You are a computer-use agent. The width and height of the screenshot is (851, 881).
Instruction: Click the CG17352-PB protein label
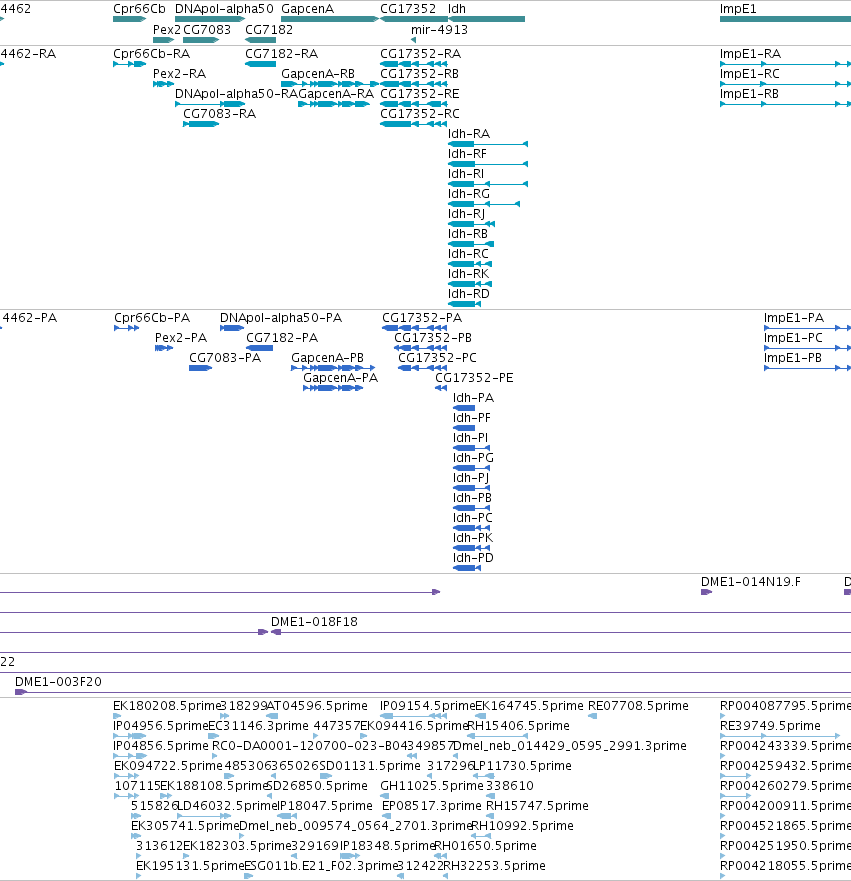click(433, 338)
